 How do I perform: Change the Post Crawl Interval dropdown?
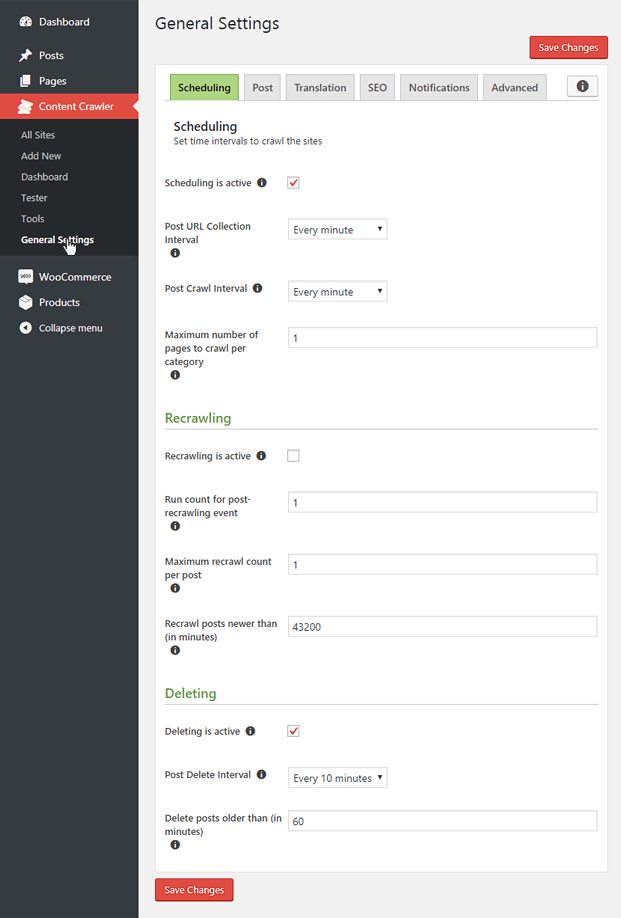(x=337, y=291)
